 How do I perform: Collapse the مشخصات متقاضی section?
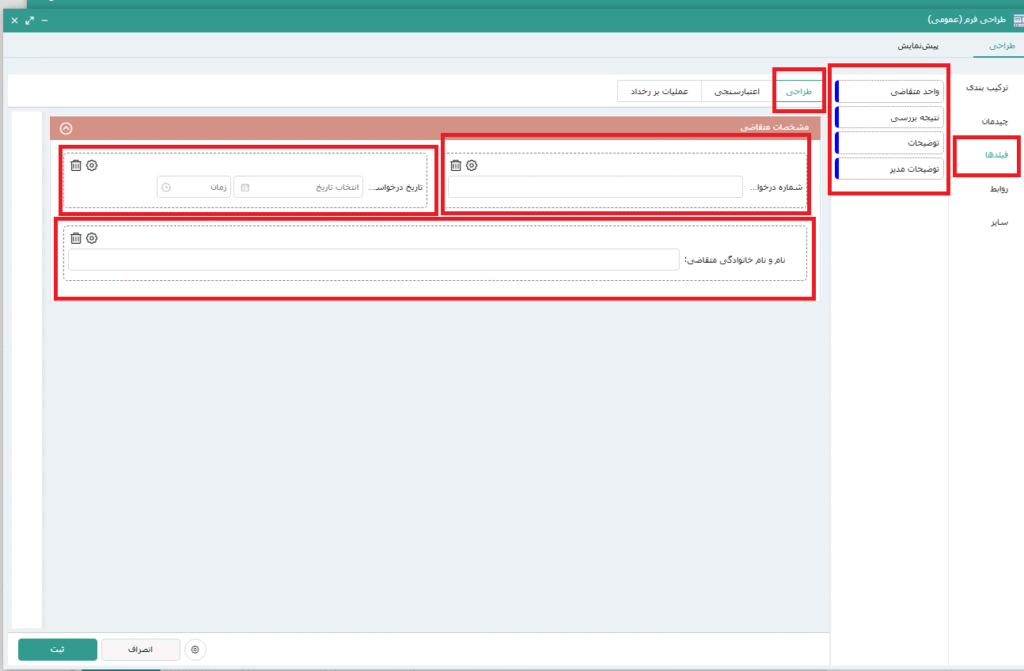[66, 128]
